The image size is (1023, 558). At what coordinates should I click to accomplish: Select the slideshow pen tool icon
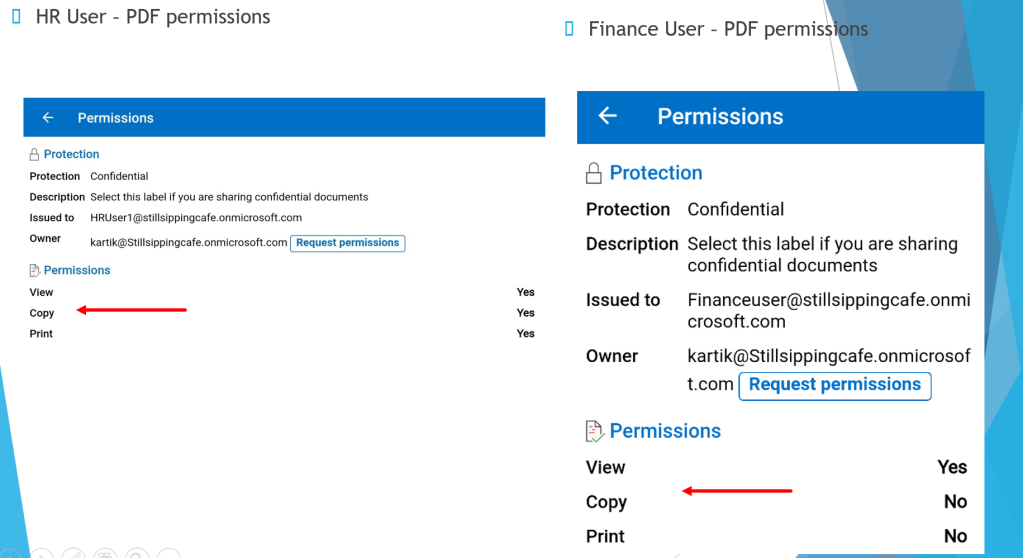point(73,553)
